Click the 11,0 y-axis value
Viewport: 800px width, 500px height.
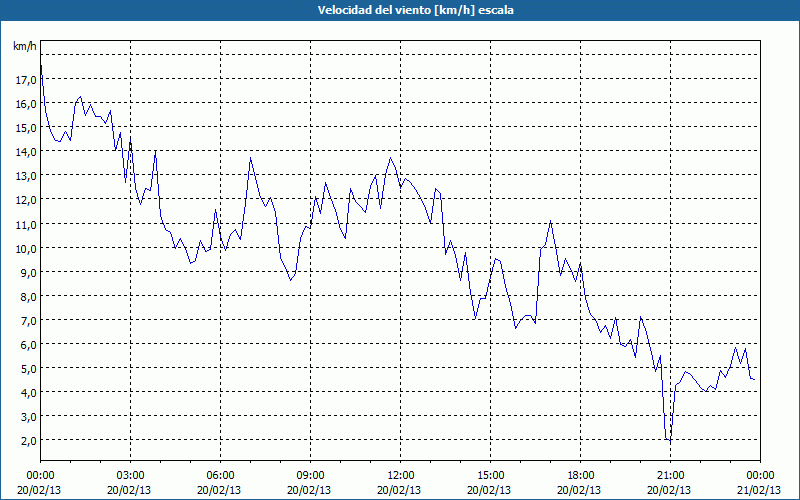tap(26, 224)
